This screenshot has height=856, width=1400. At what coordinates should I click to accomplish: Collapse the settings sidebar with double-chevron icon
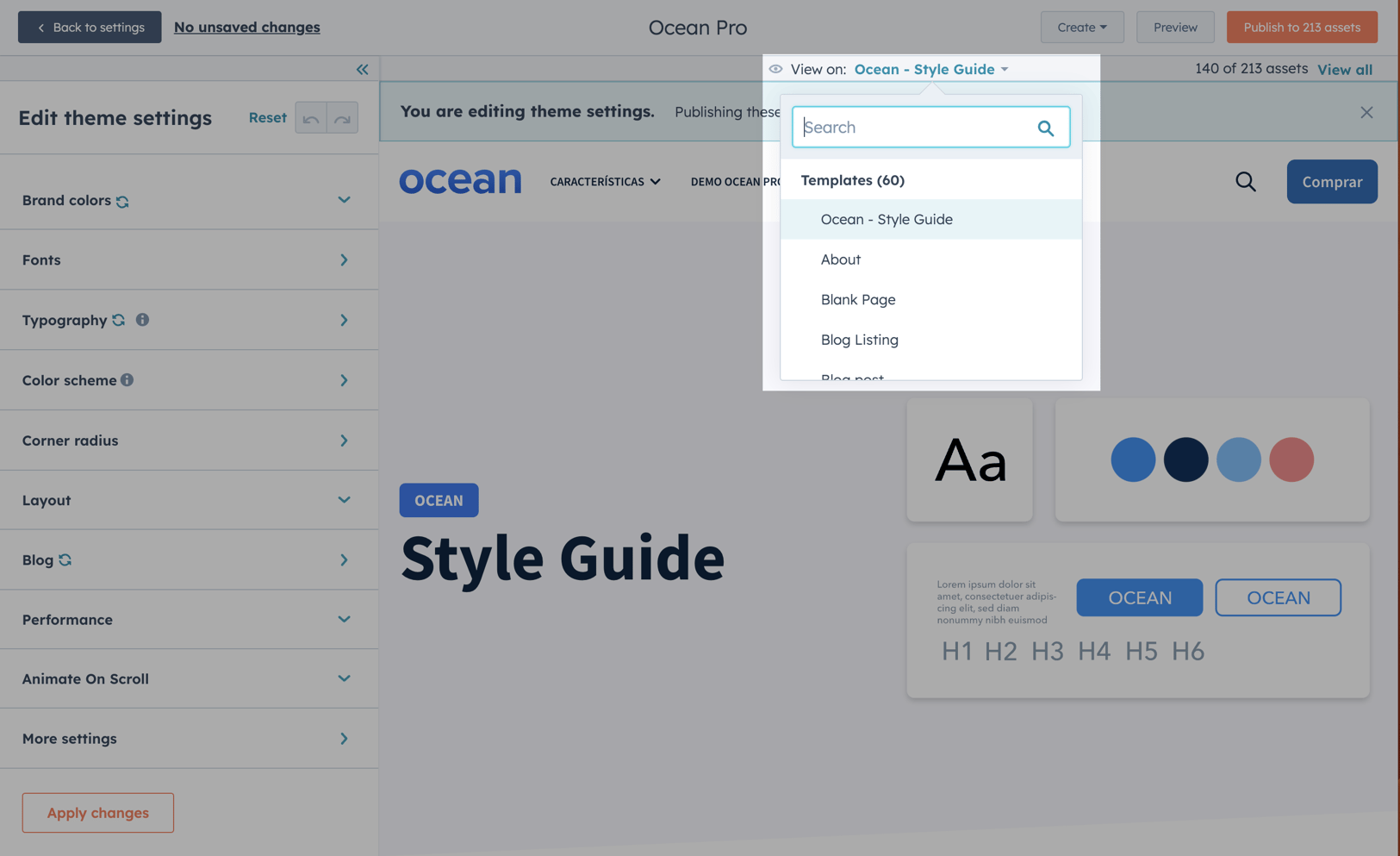coord(362,69)
